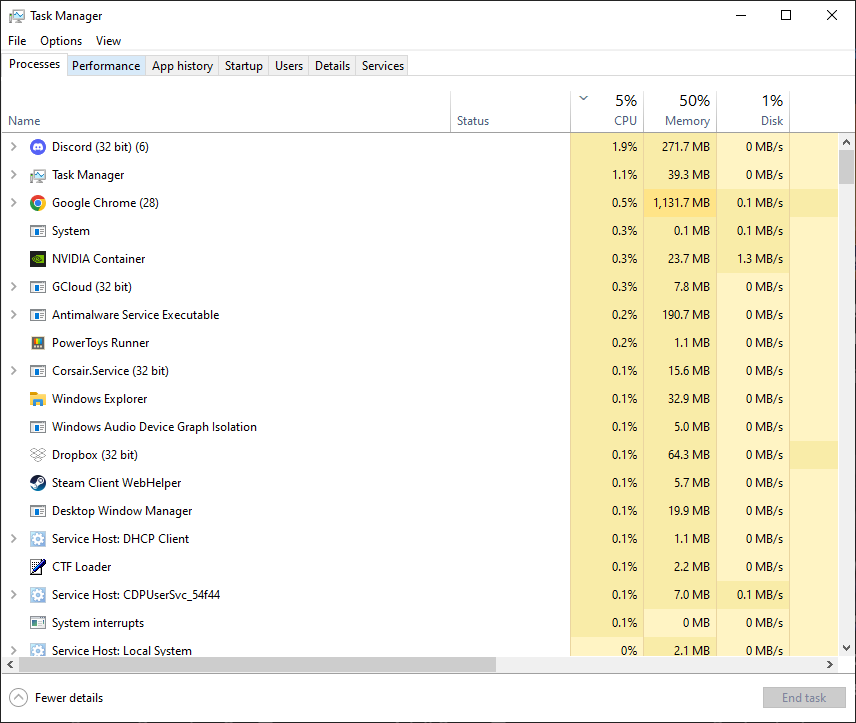Open the Options menu
This screenshot has height=723, width=856.
[x=61, y=41]
